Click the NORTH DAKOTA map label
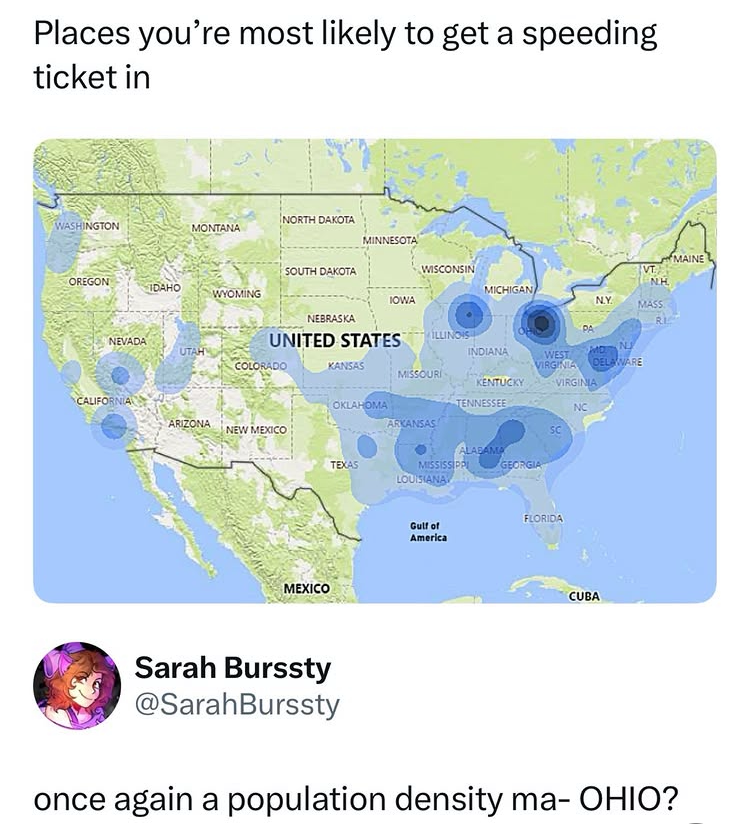Screen dimensions: 750x824 pos(316,220)
